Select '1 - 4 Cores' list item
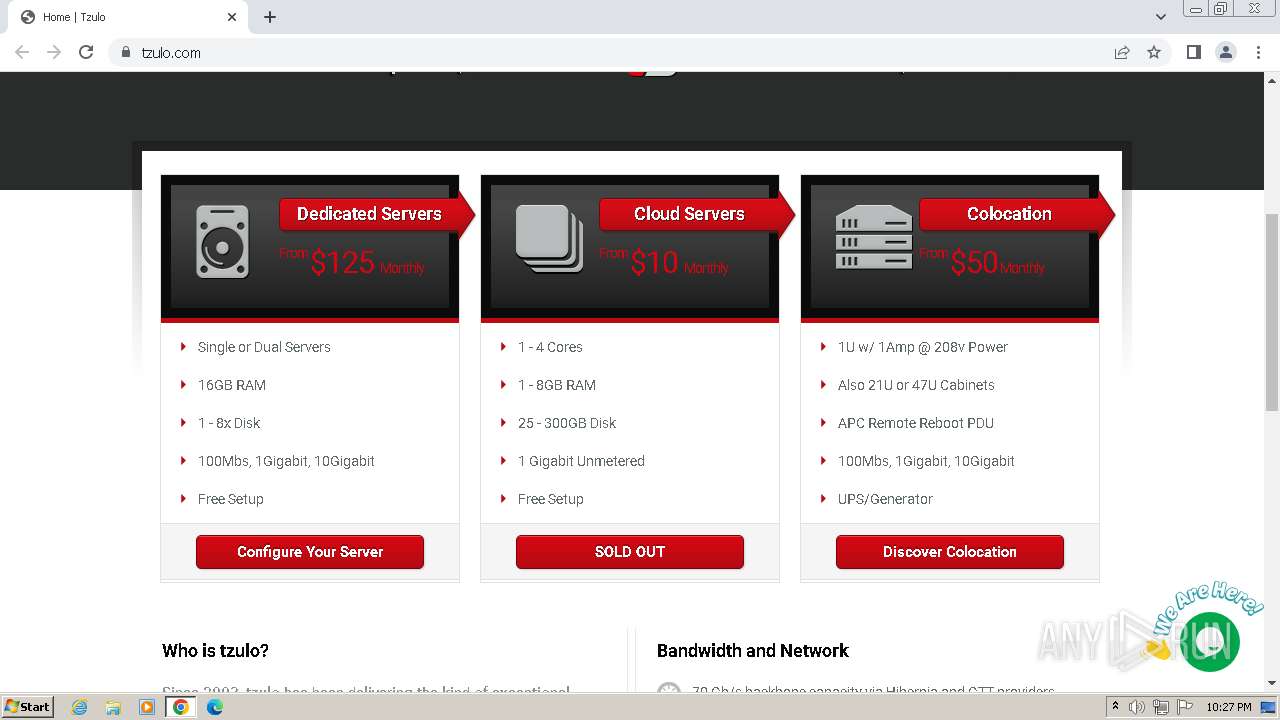Screen dimensions: 1280x720 [x=550, y=347]
